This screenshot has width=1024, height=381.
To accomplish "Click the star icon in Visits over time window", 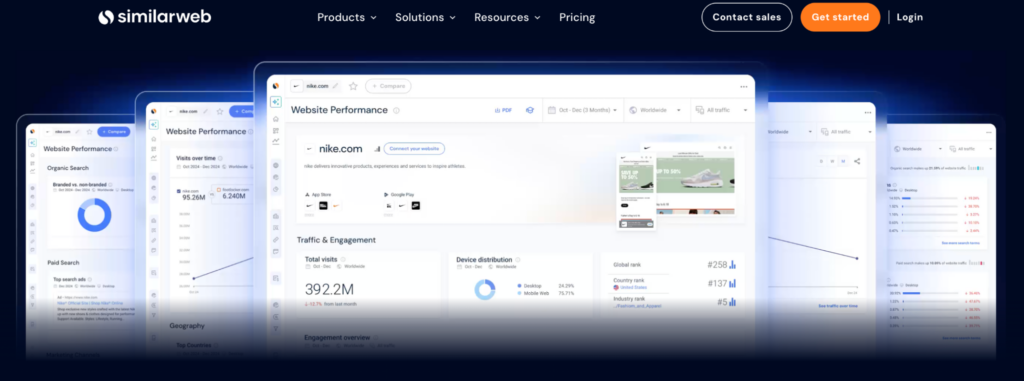I will (220, 112).
